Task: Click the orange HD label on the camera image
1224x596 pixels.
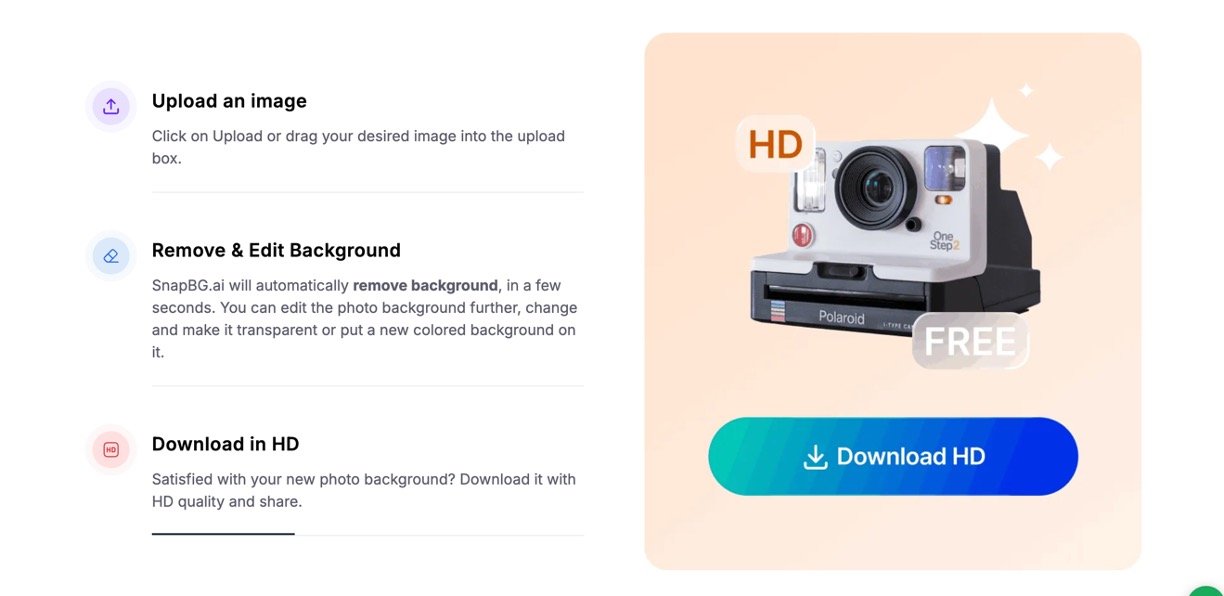Action: (776, 145)
